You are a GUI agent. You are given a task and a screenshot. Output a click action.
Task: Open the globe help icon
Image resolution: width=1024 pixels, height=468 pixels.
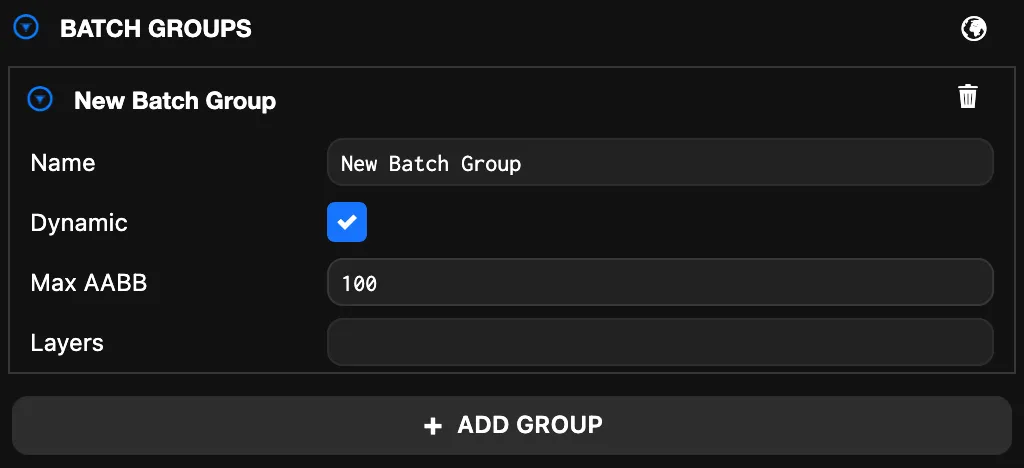tap(973, 29)
